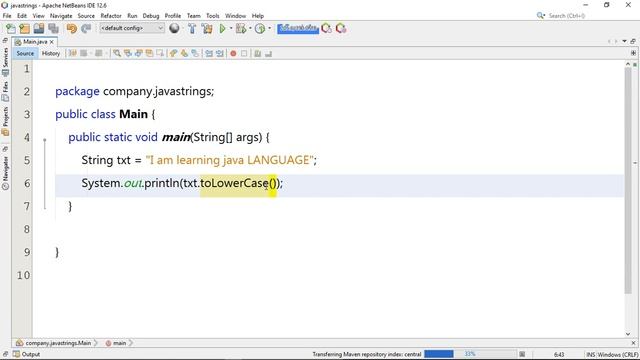This screenshot has height=360, width=640.
Task: Click the globe browser icon
Action: pos(174,28)
